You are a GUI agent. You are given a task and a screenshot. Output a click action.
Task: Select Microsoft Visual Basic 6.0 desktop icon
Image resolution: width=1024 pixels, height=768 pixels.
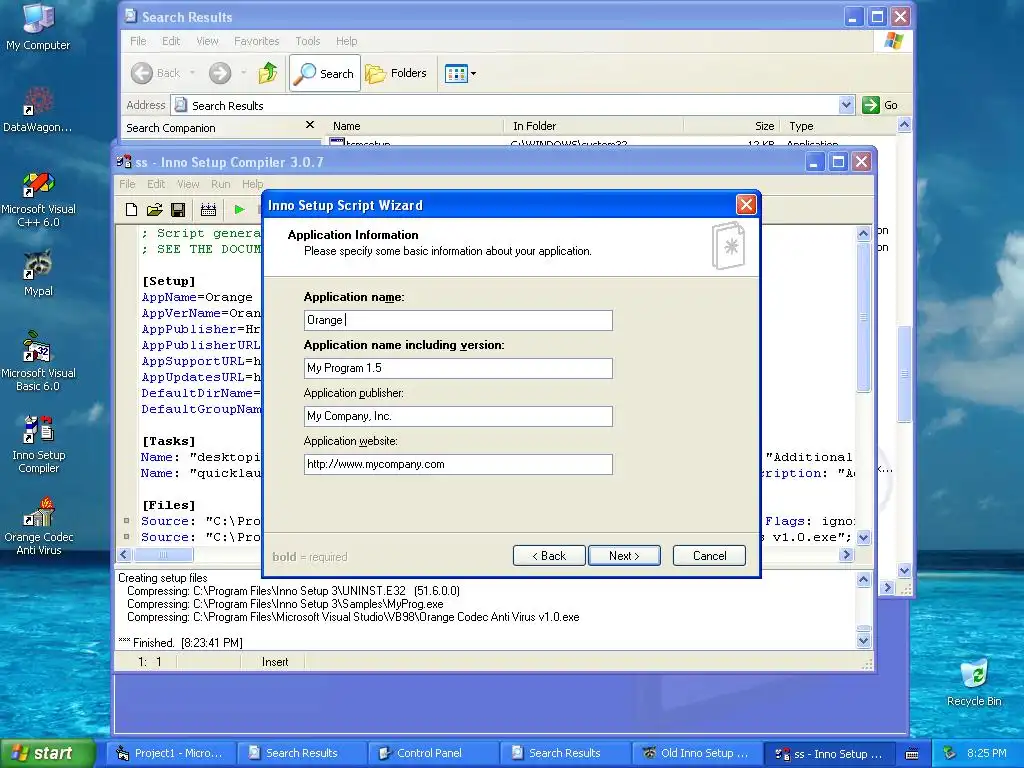point(38,362)
